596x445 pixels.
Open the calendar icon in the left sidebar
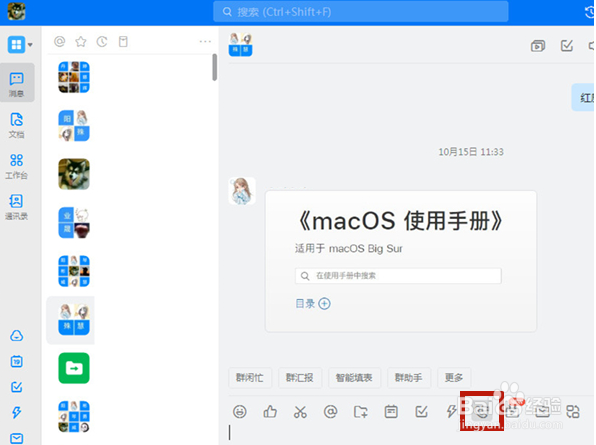17,361
